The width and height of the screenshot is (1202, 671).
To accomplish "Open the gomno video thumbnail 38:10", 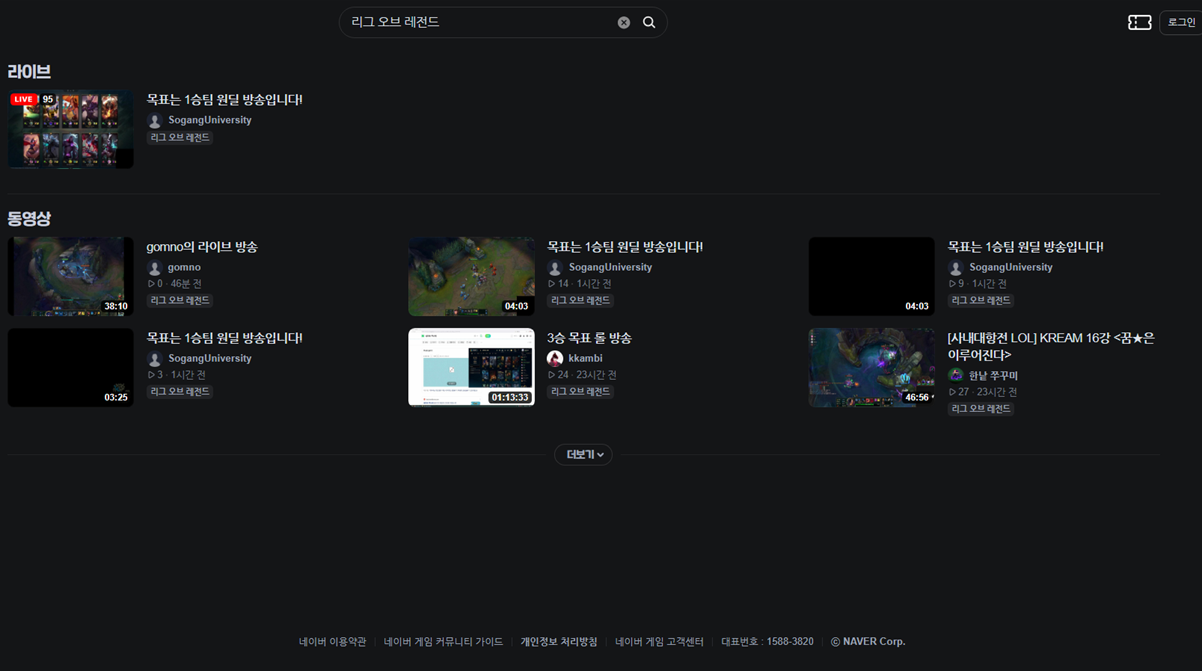I will click(x=71, y=276).
